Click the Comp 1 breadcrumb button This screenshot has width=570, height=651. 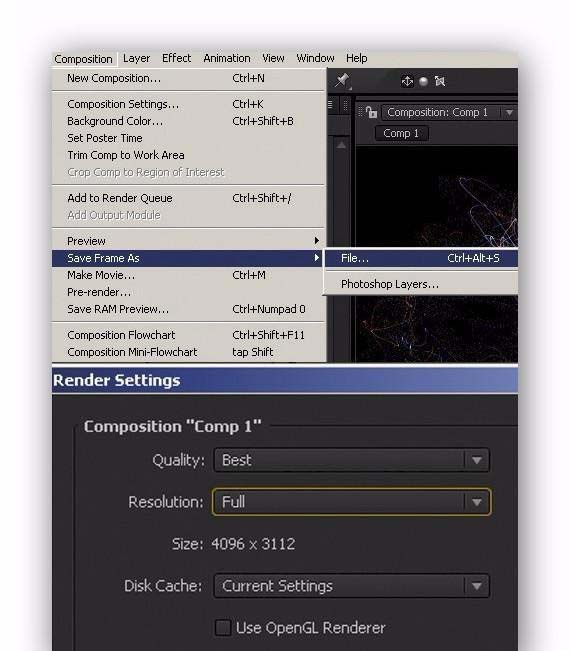401,133
